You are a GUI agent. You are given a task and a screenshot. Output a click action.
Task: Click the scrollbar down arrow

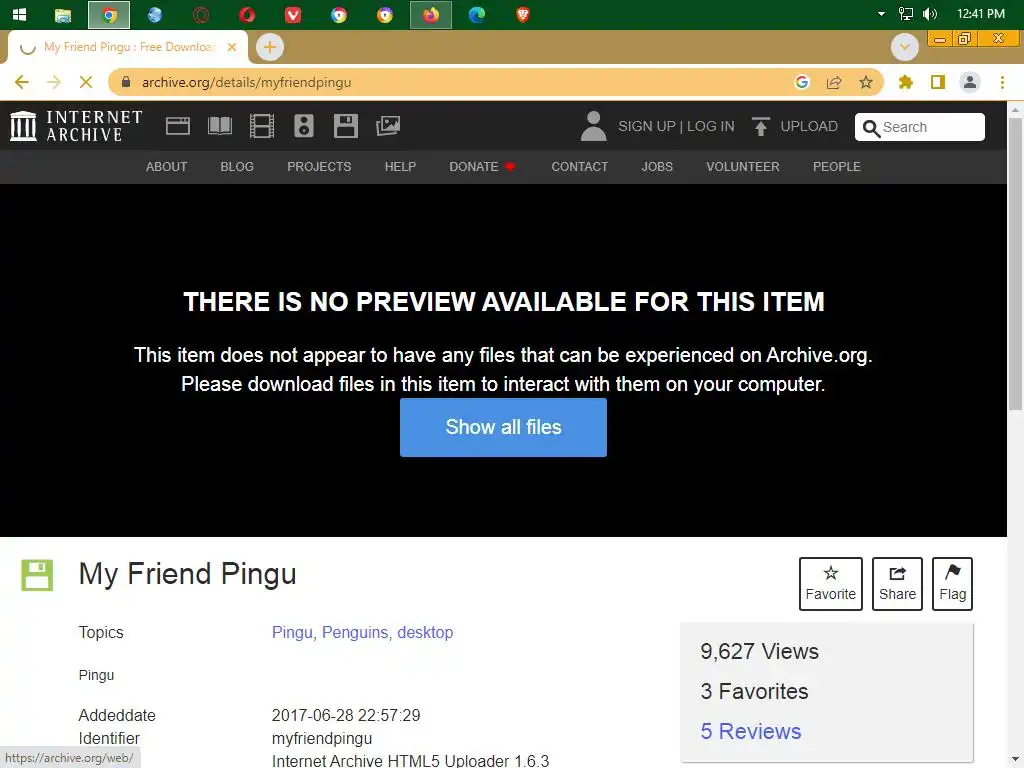point(1016,760)
